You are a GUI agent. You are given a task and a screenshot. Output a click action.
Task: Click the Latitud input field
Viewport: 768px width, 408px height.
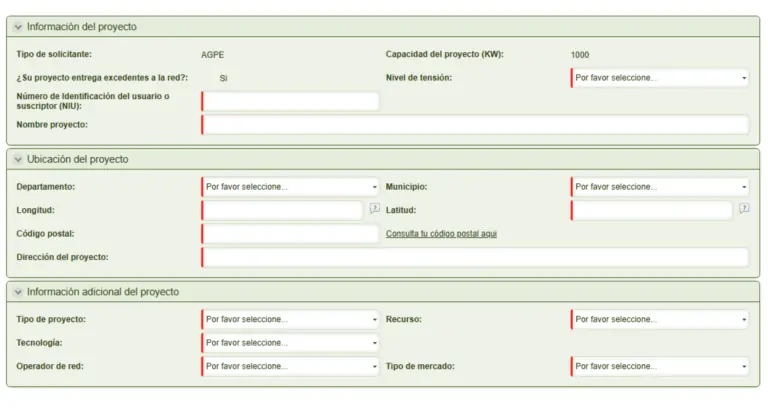pyautogui.click(x=652, y=210)
